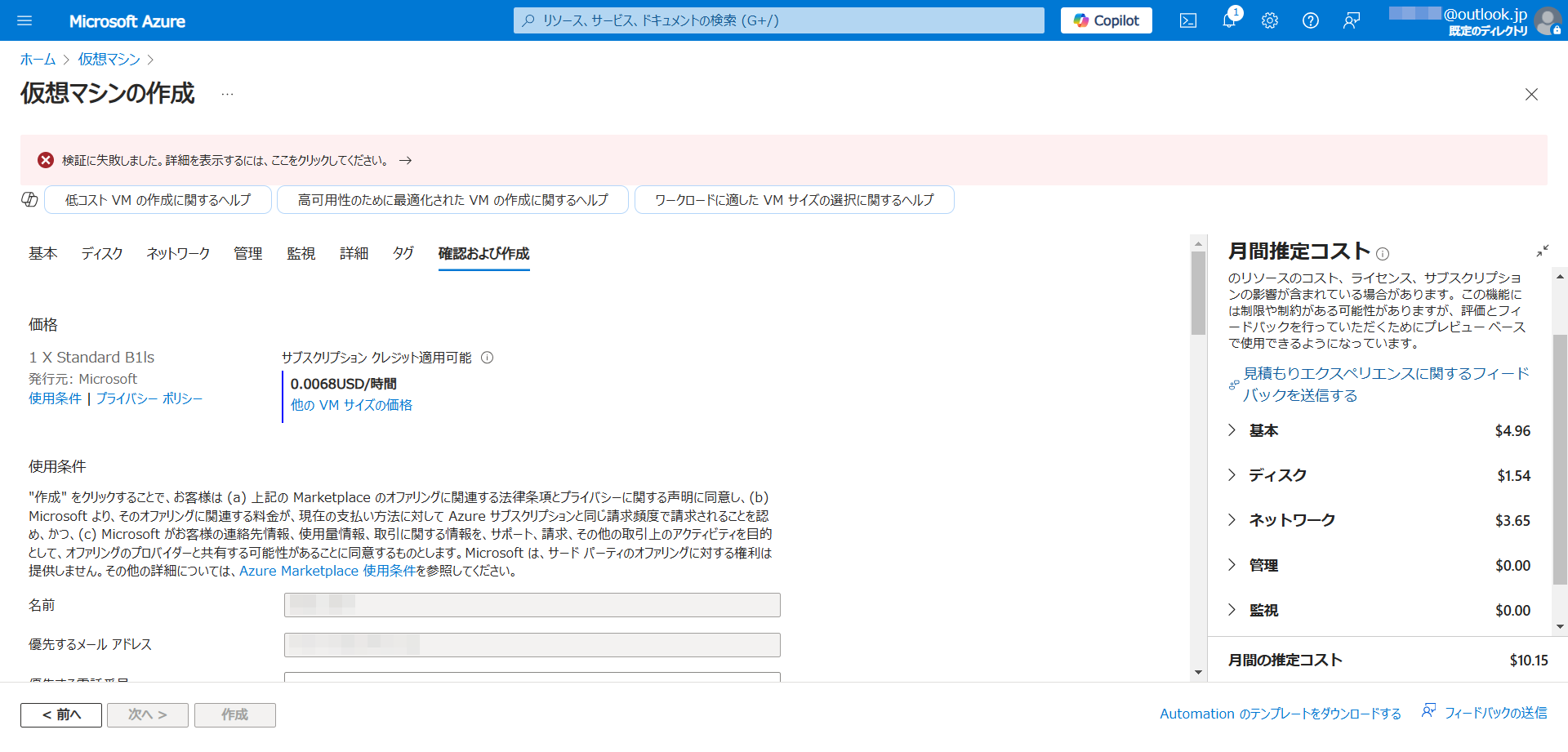Switch to the ディスク tab

102,254
